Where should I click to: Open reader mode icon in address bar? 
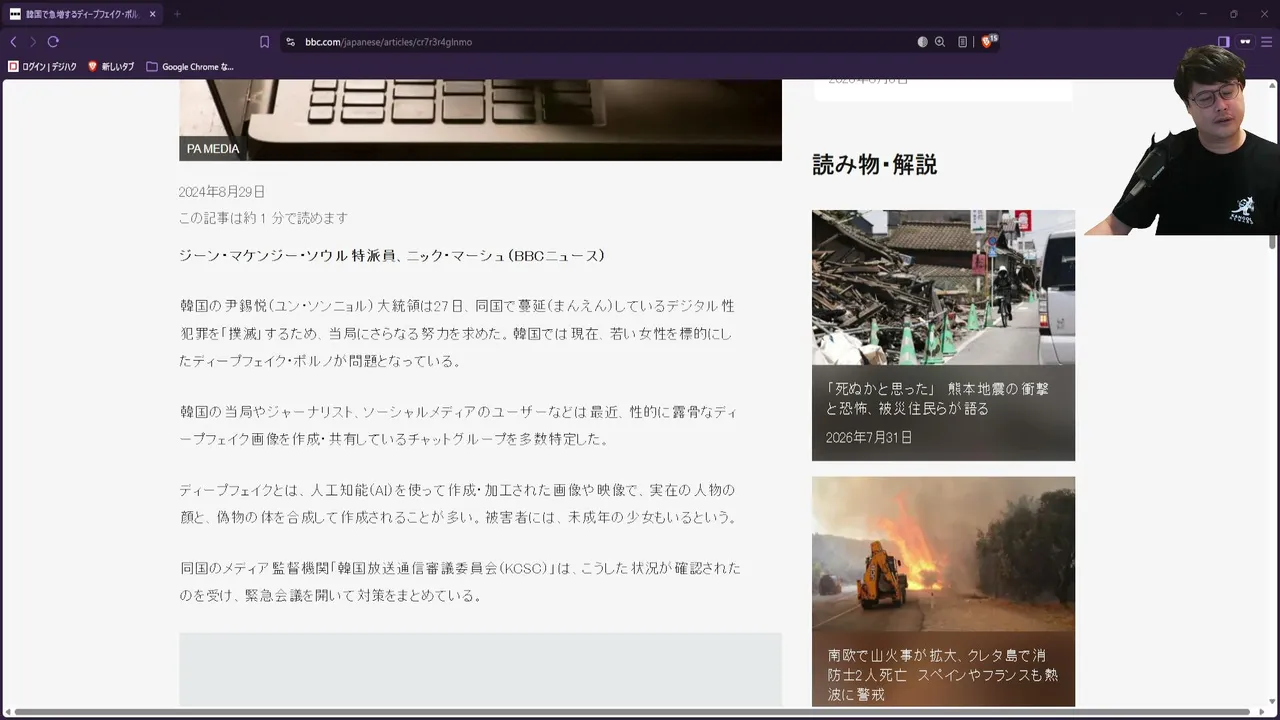pos(962,42)
